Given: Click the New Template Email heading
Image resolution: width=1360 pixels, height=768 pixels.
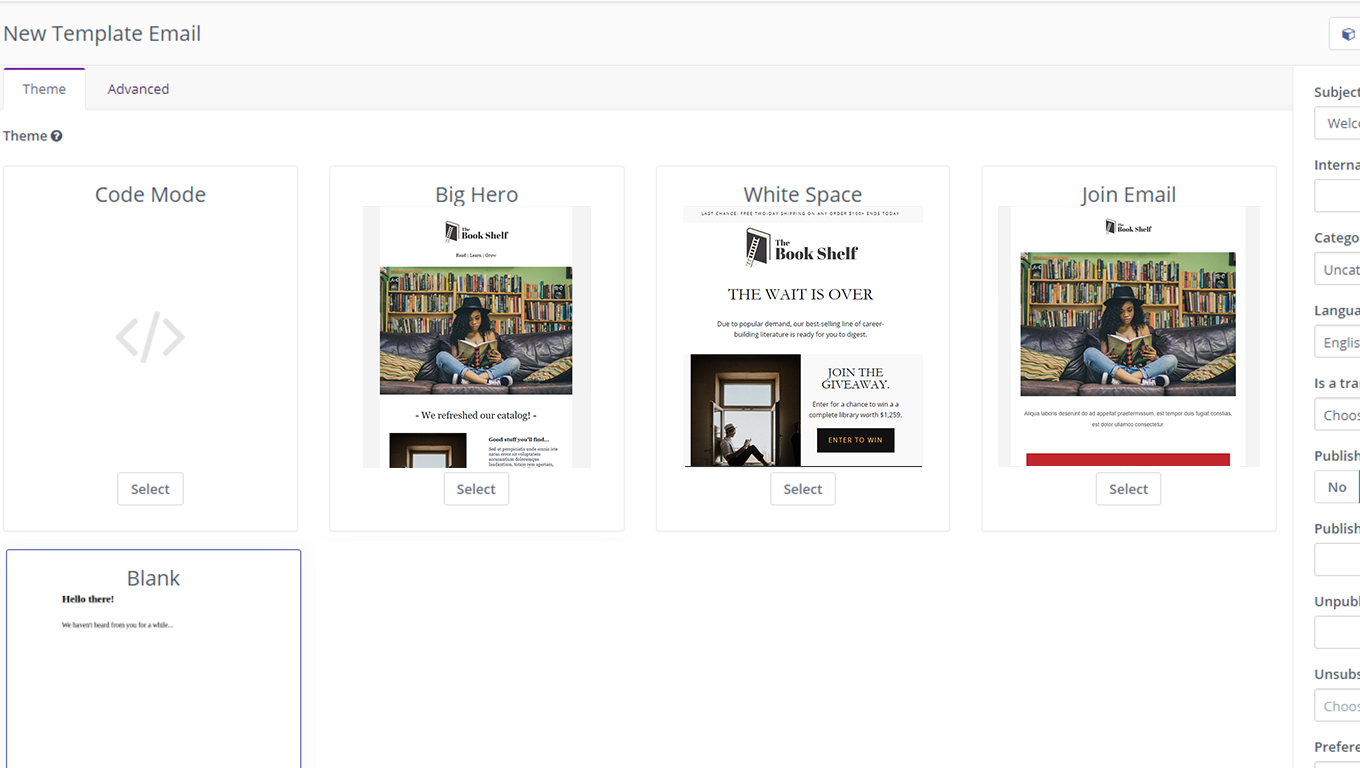Looking at the screenshot, I should click(102, 34).
